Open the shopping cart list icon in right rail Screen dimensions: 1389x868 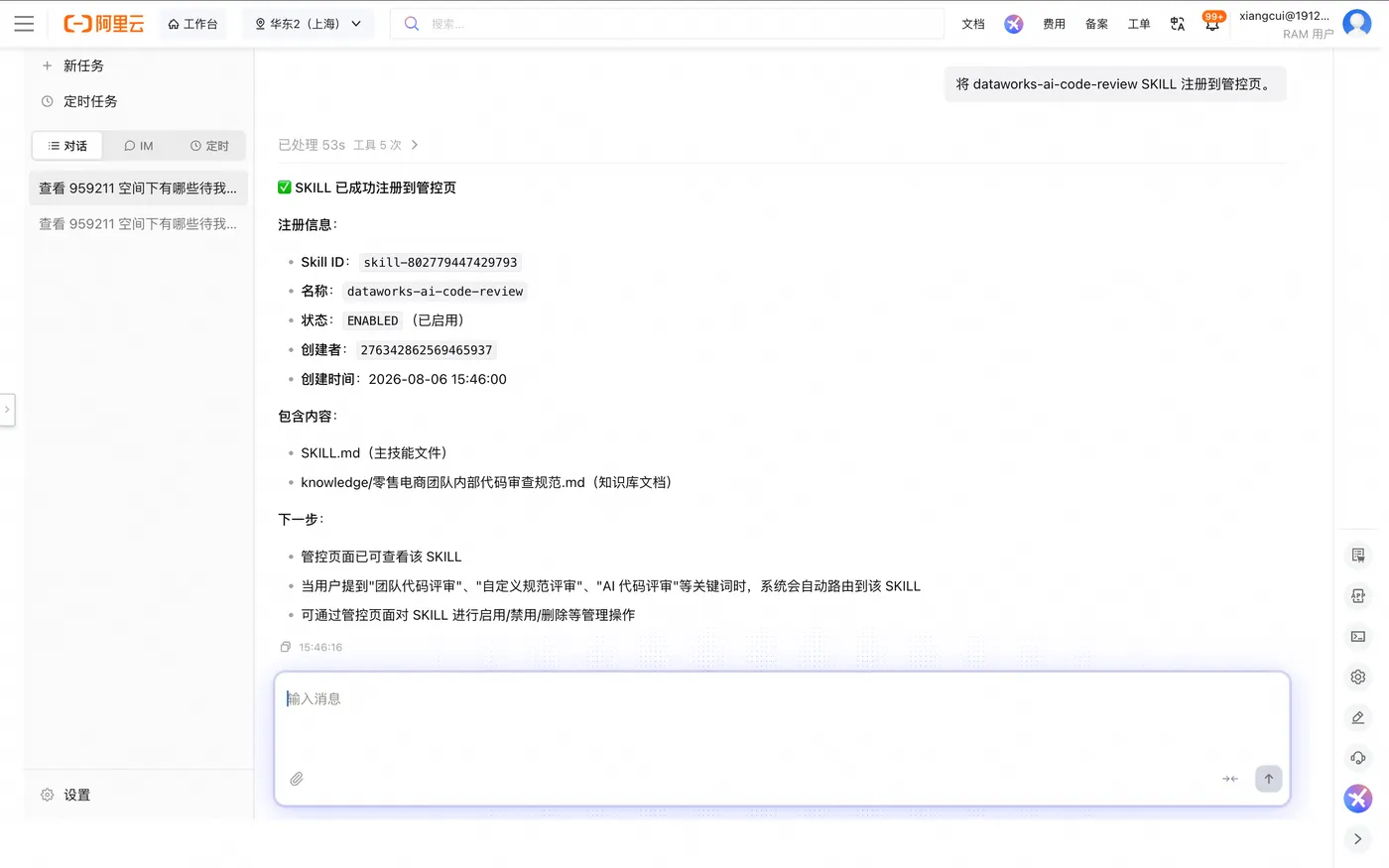[x=1358, y=556]
